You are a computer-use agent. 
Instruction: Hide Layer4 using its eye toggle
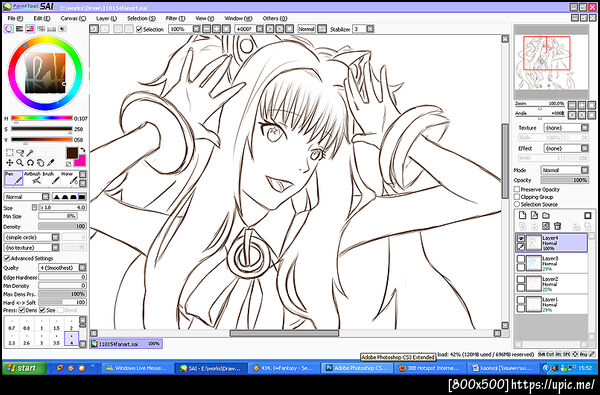pyautogui.click(x=521, y=238)
